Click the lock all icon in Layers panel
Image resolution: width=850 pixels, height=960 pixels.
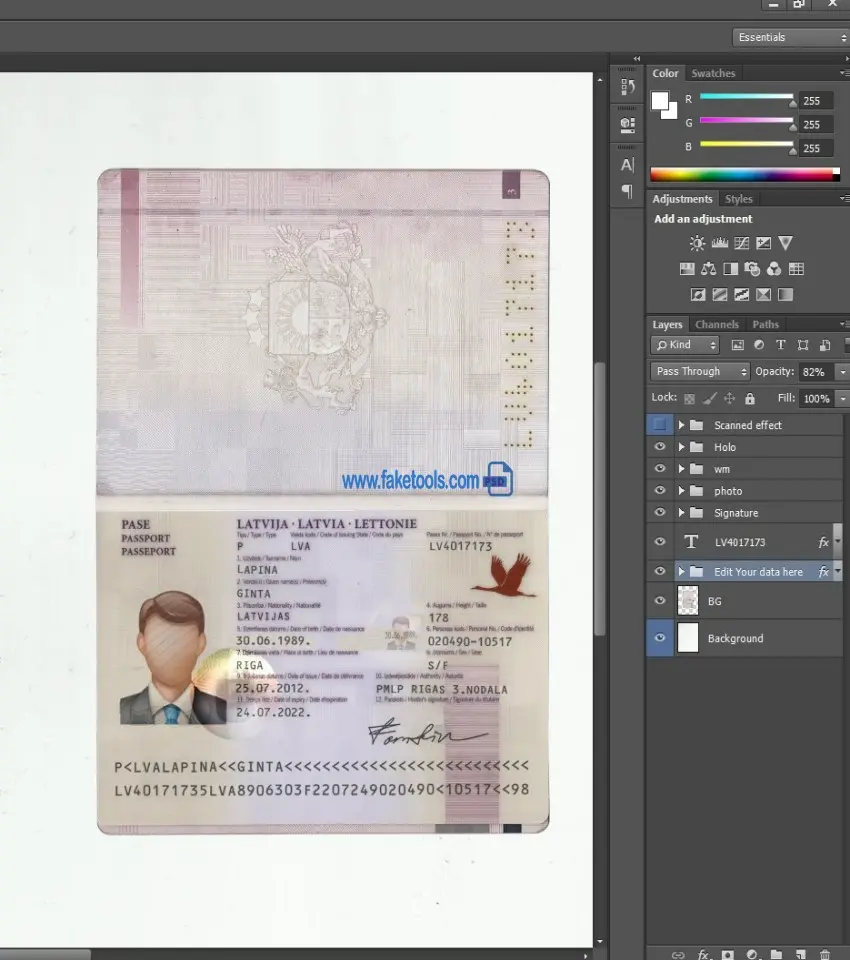(750, 398)
